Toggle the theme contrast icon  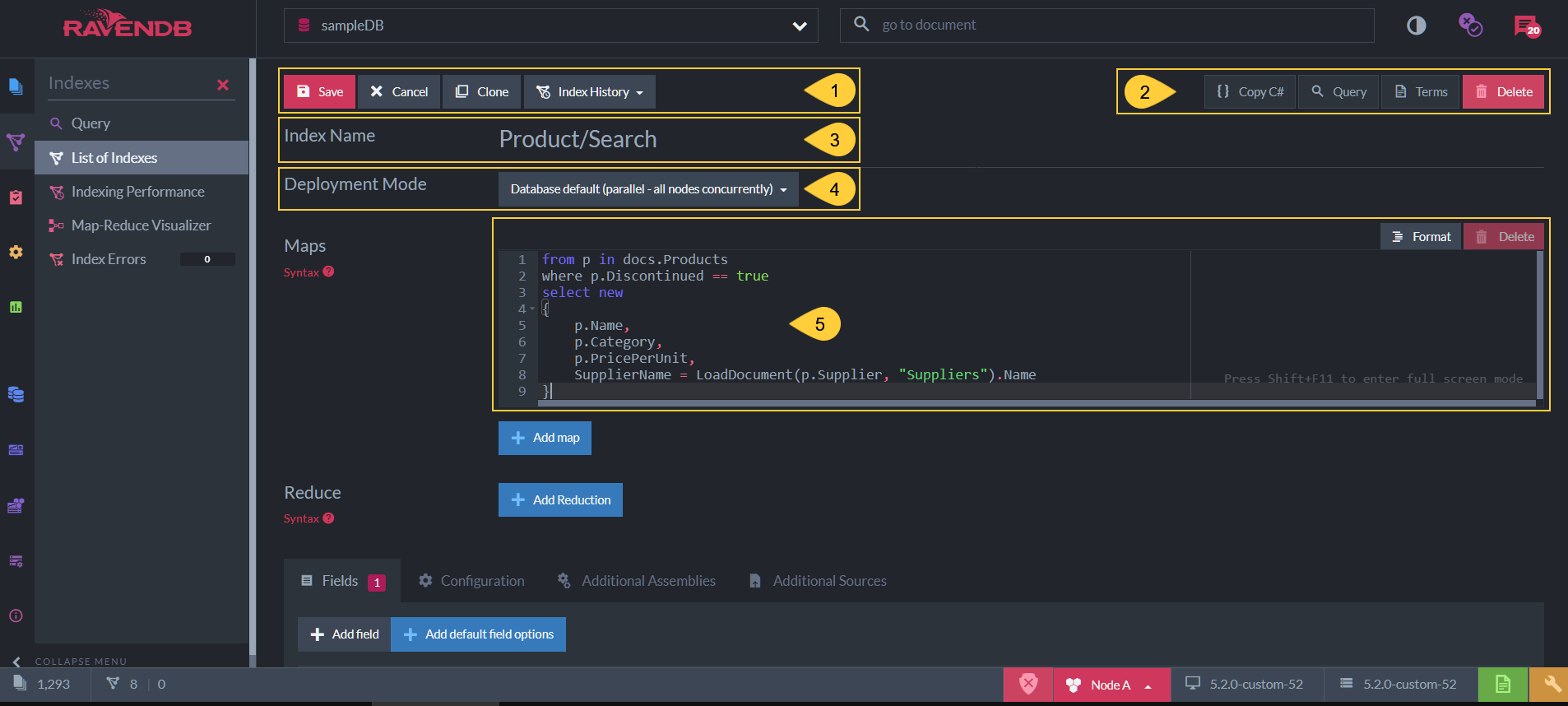(x=1416, y=26)
